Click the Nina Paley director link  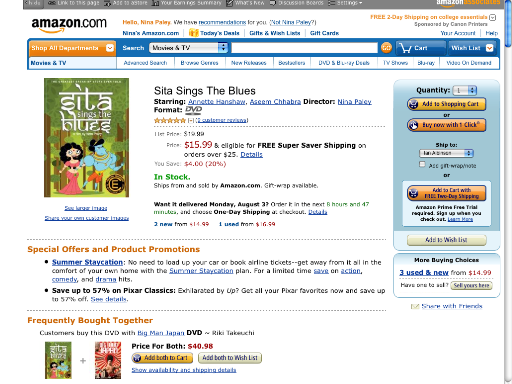[x=354, y=102]
